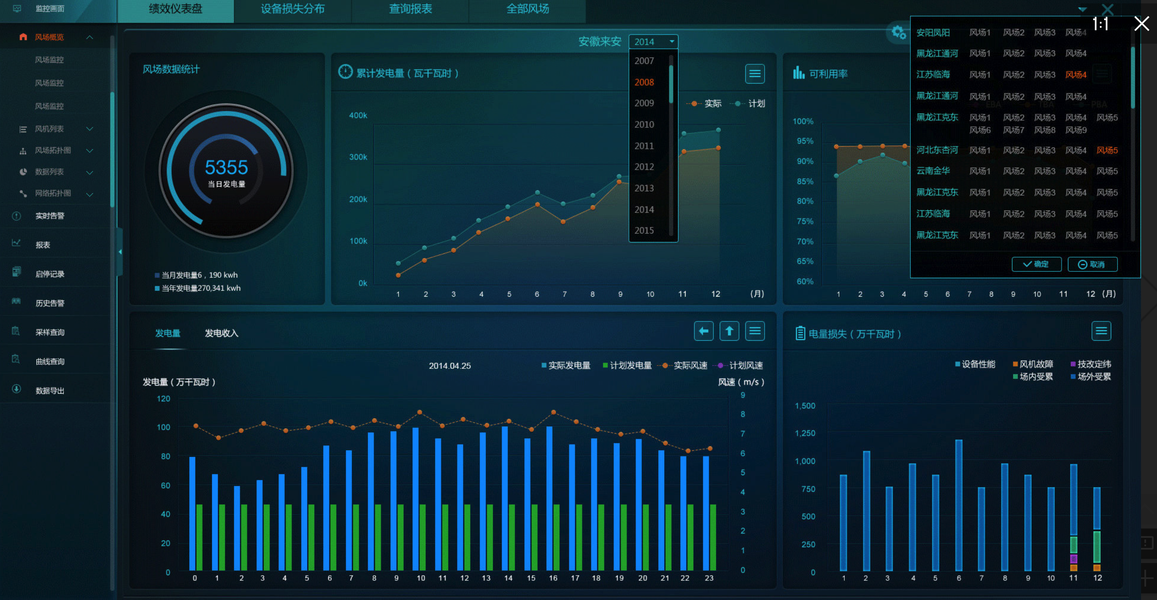Select 2011 in the year list
1157x600 pixels.
tap(644, 146)
